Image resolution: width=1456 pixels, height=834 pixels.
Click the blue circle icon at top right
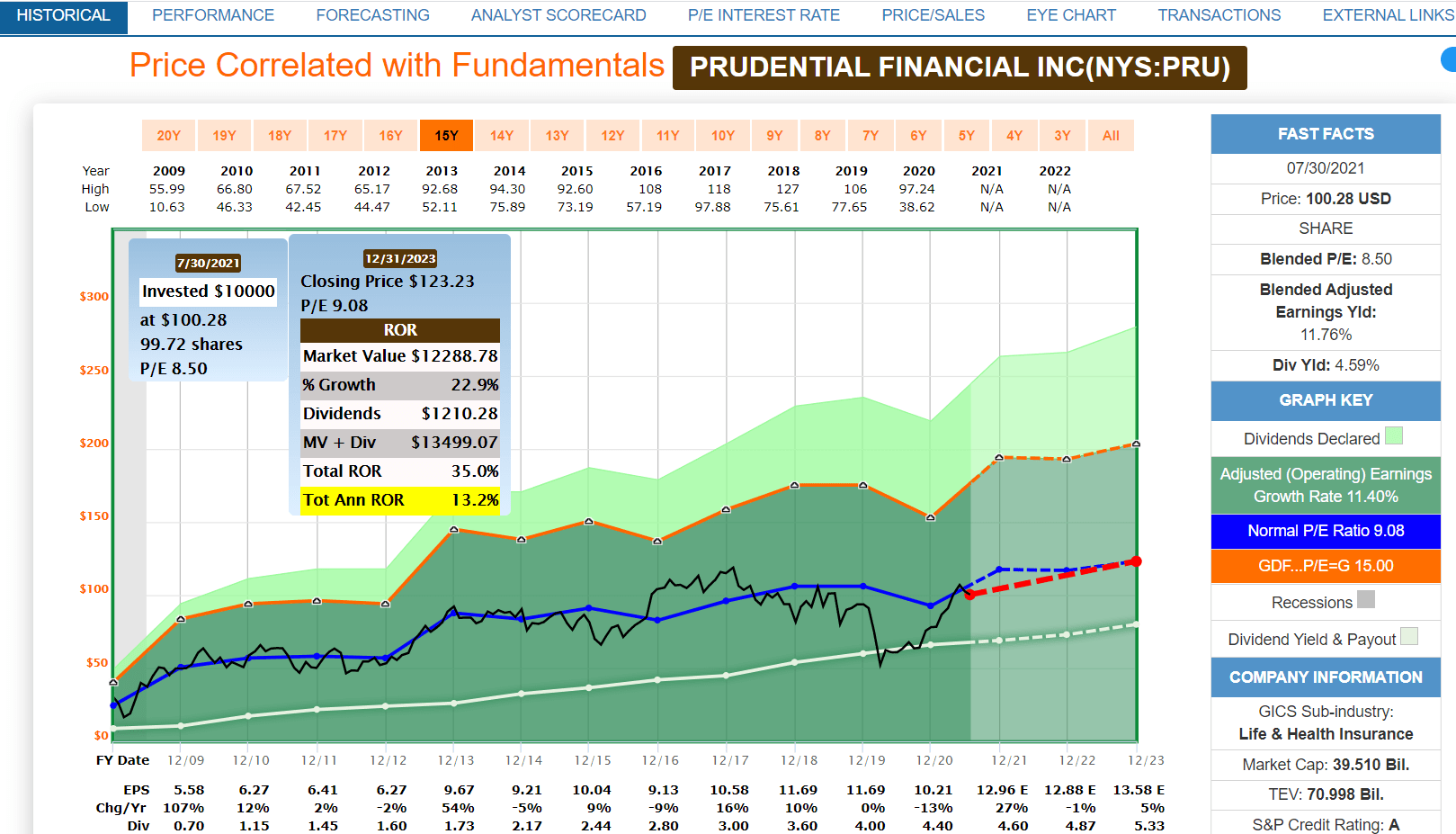point(1449,59)
